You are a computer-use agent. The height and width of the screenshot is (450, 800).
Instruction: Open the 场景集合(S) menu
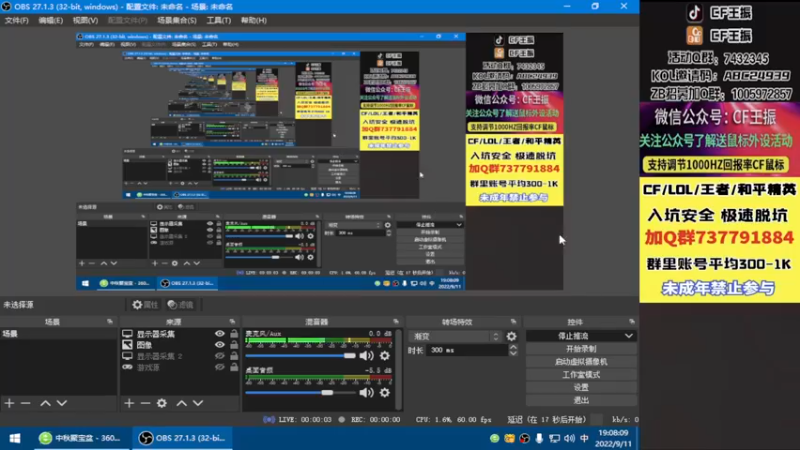click(x=177, y=20)
